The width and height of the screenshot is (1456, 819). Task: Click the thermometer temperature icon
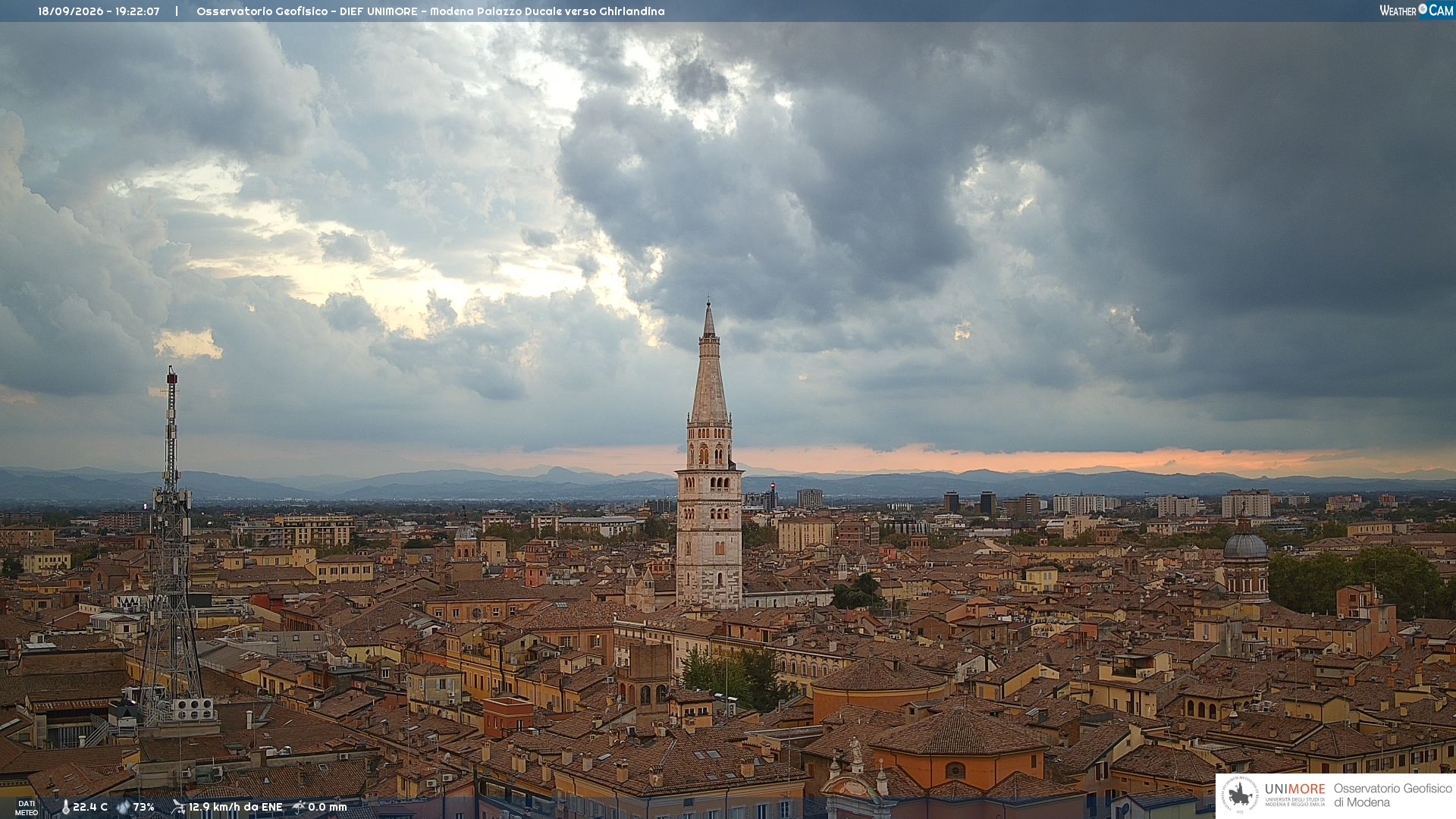pos(65,807)
